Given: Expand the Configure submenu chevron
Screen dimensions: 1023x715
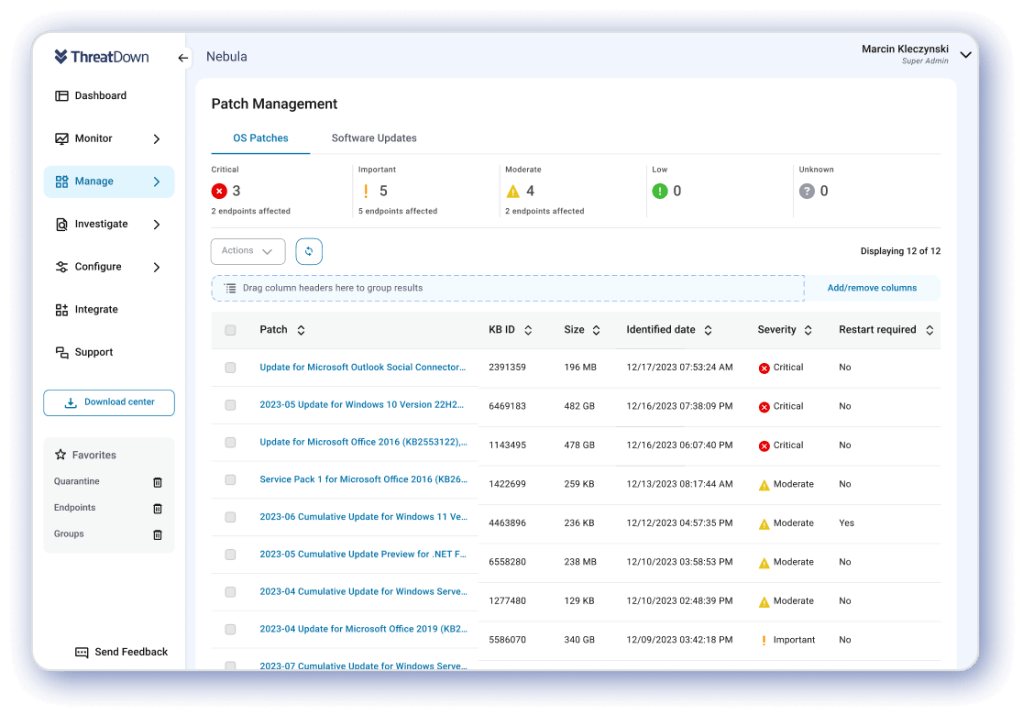Looking at the screenshot, I should [x=157, y=267].
